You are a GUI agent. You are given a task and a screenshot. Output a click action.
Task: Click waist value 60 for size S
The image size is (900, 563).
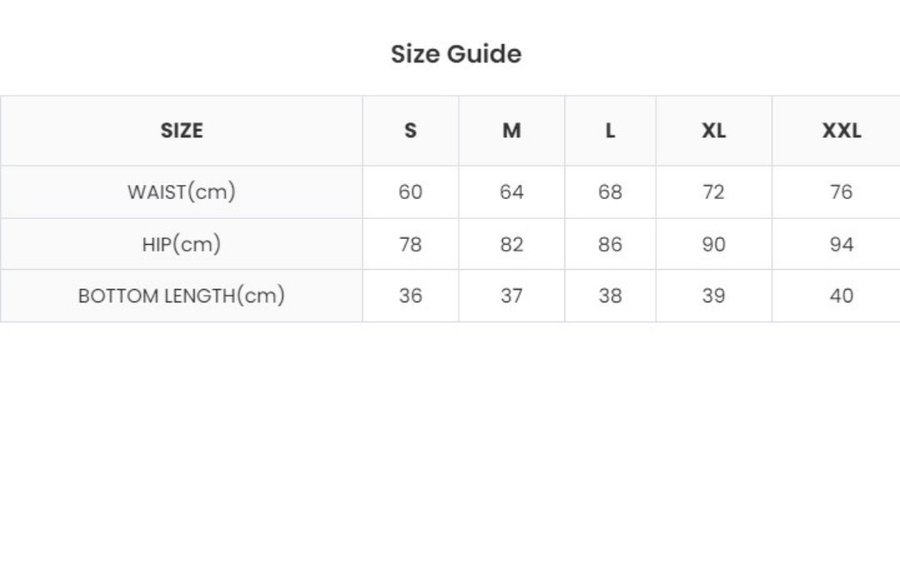click(410, 192)
